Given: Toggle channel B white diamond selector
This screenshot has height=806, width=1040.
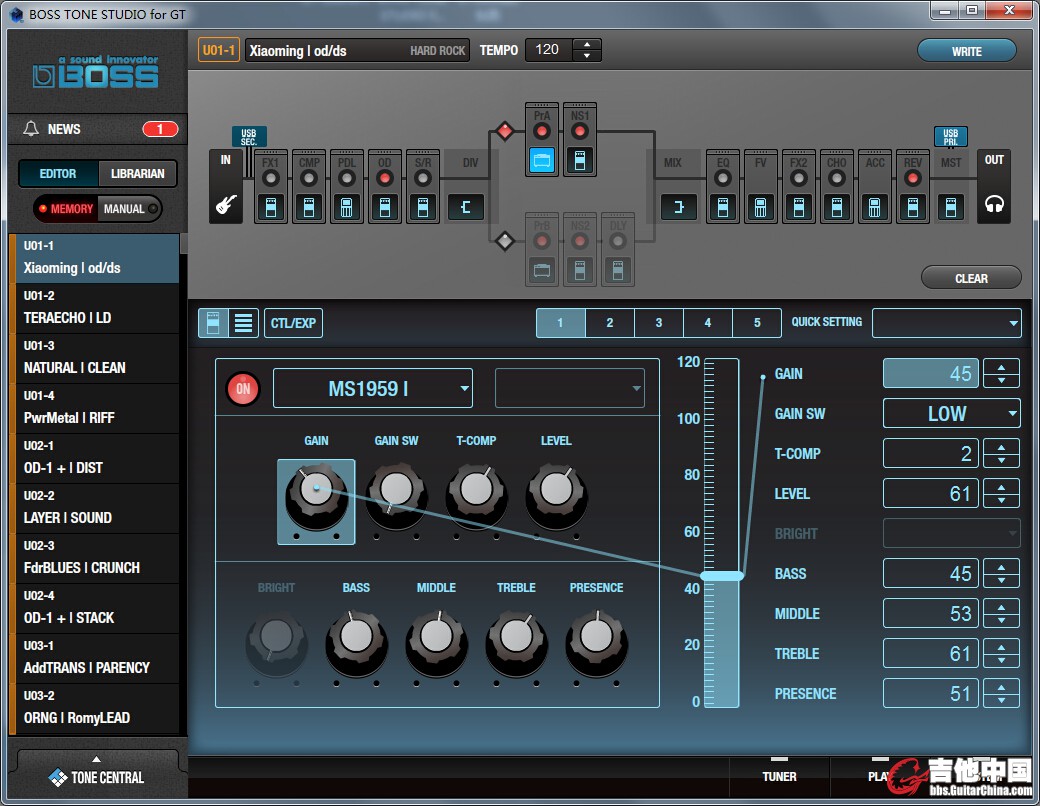Looking at the screenshot, I should tap(505, 241).
